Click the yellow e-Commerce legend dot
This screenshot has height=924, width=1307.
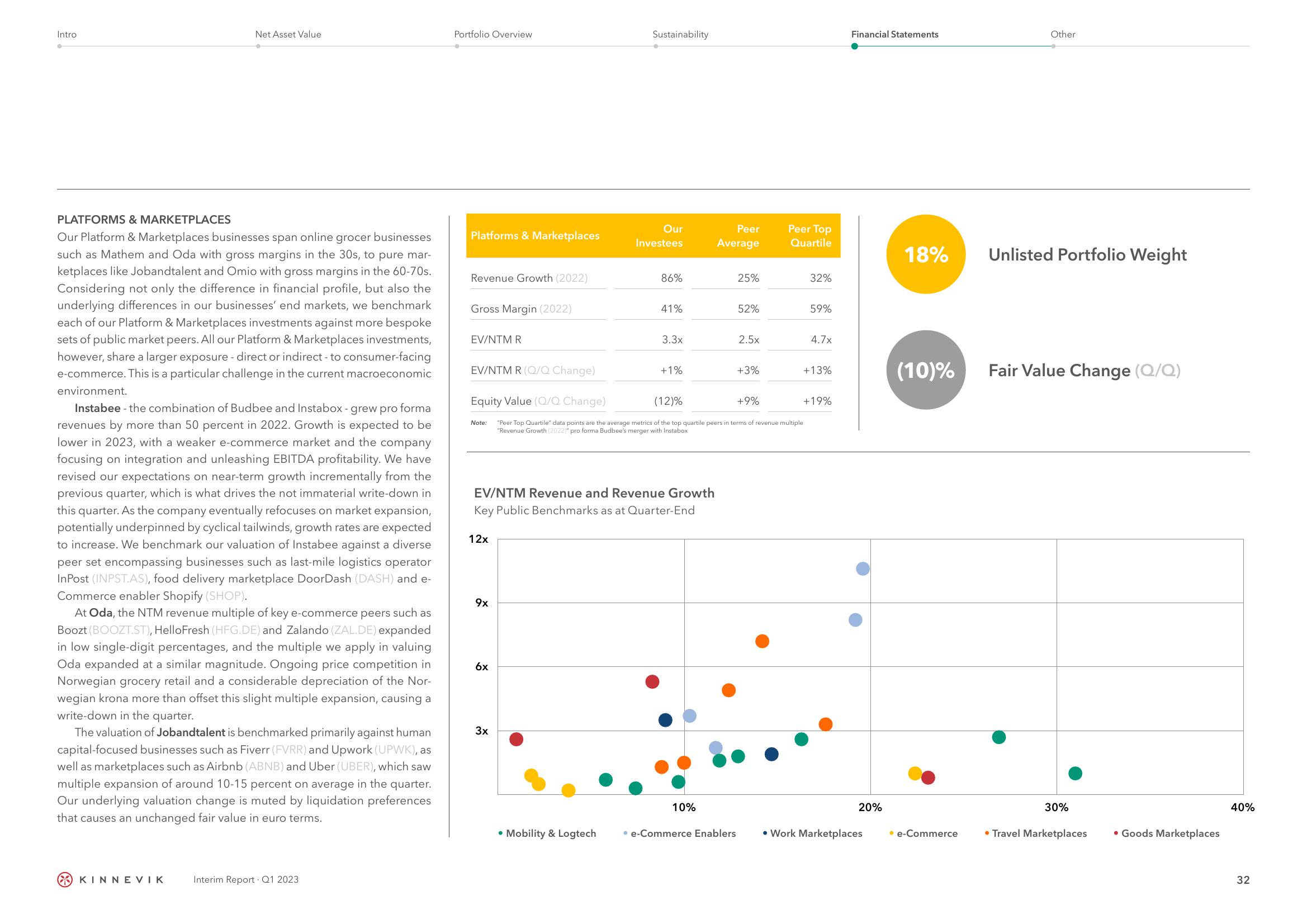click(x=892, y=833)
